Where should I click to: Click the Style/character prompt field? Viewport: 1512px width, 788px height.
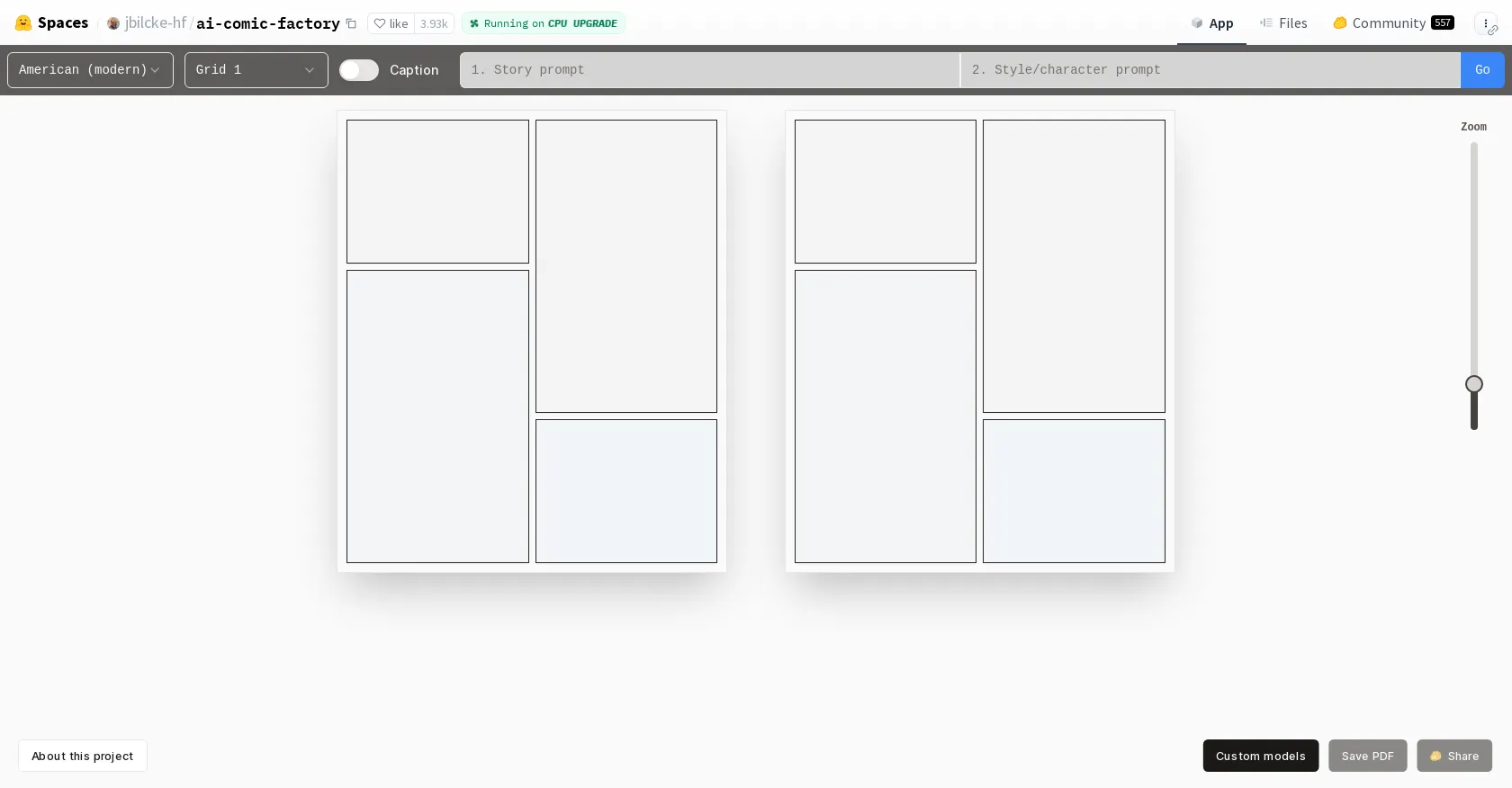(x=1210, y=70)
